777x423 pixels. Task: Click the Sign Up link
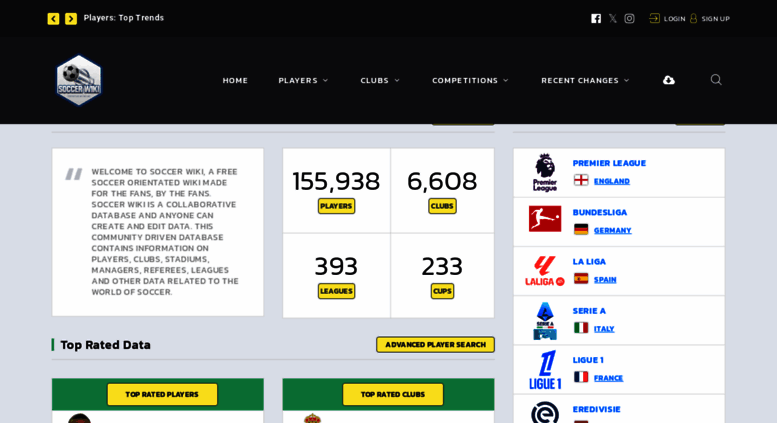[716, 19]
